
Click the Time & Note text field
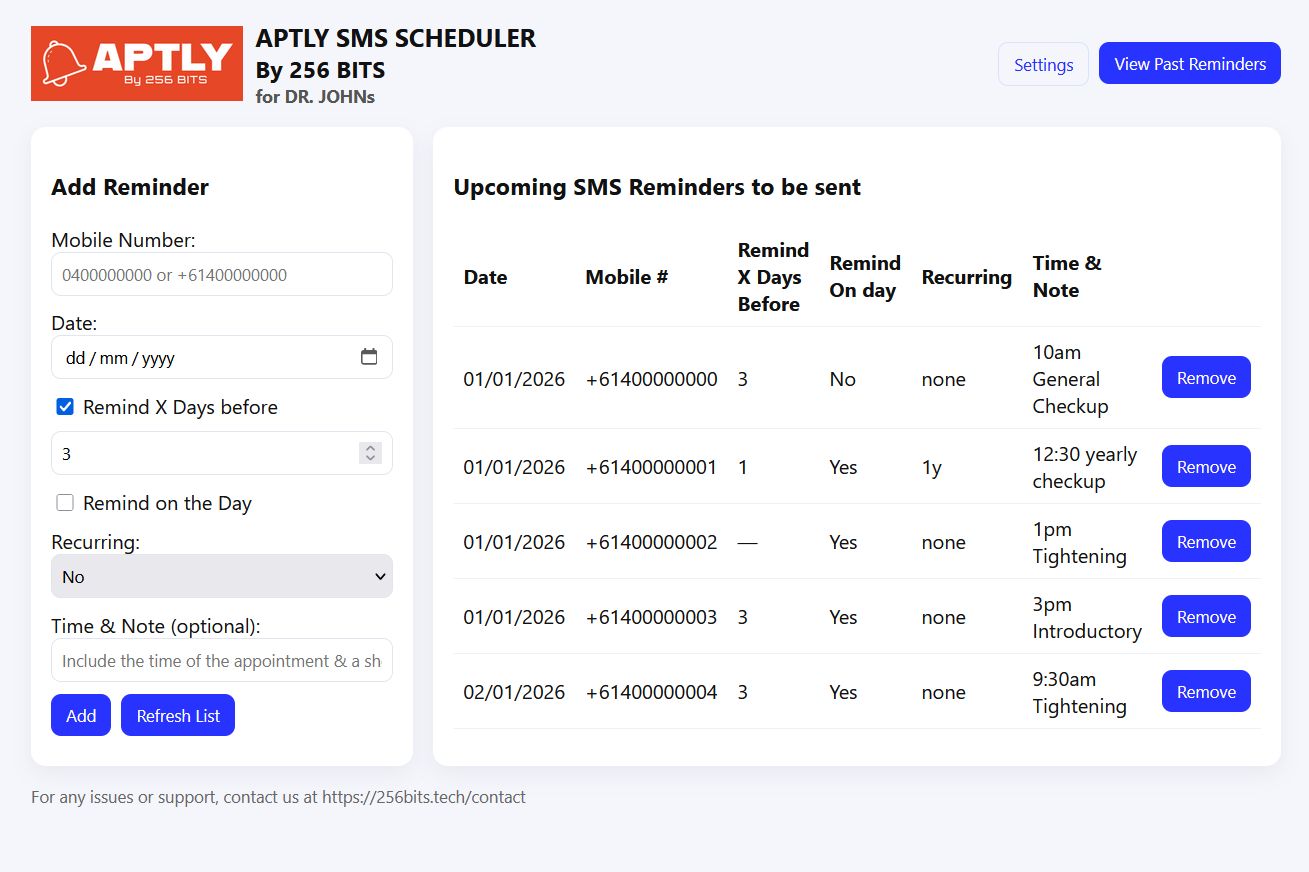pyautogui.click(x=222, y=660)
